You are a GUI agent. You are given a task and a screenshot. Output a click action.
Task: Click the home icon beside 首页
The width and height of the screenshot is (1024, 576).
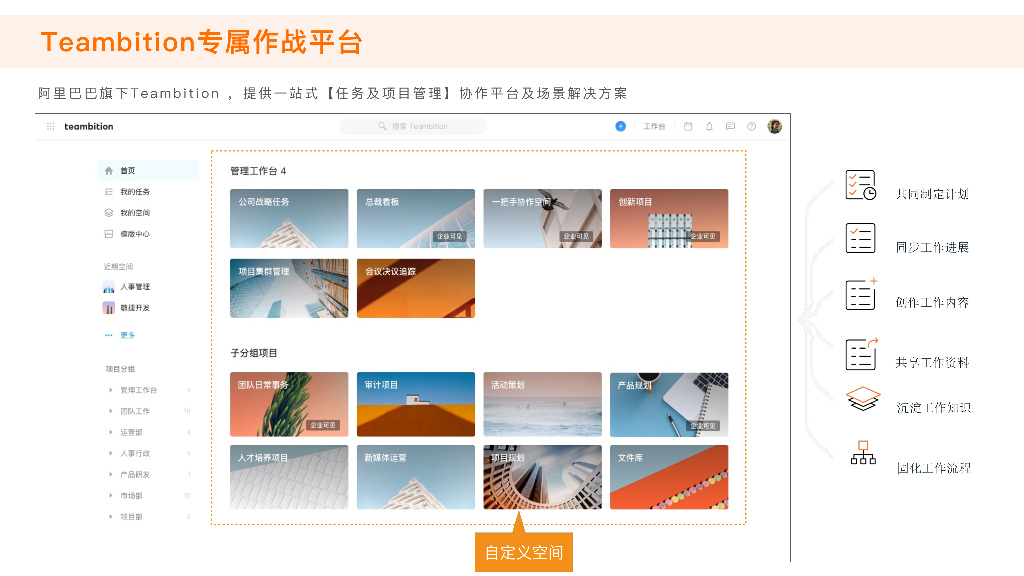click(x=109, y=170)
